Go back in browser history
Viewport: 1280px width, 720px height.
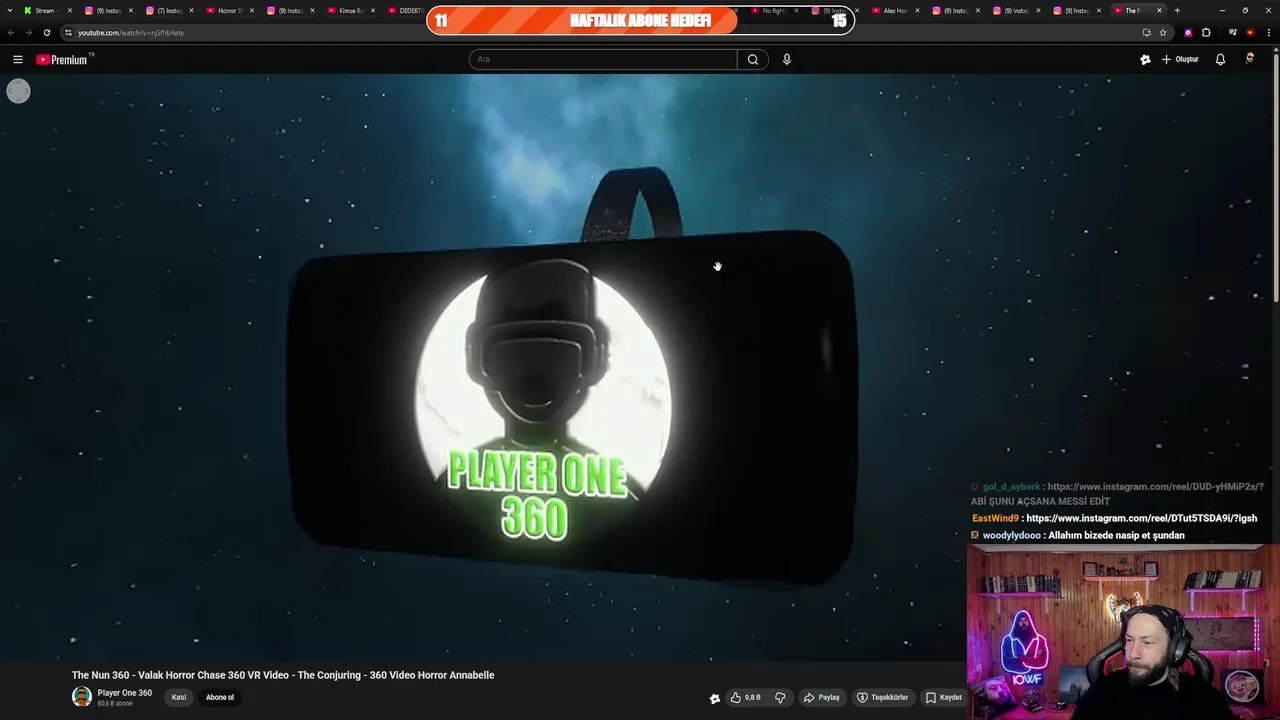click(11, 32)
